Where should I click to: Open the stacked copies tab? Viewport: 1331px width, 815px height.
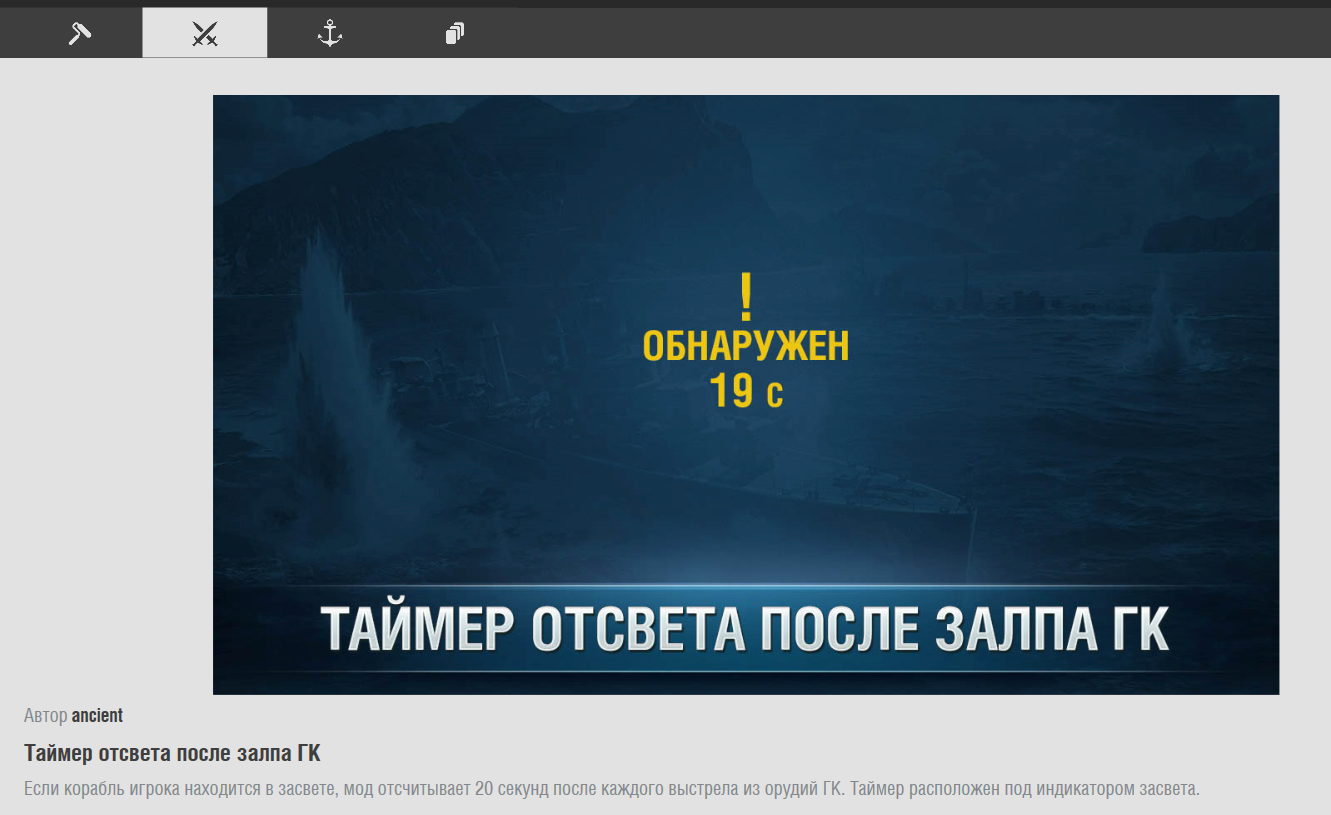click(x=455, y=34)
